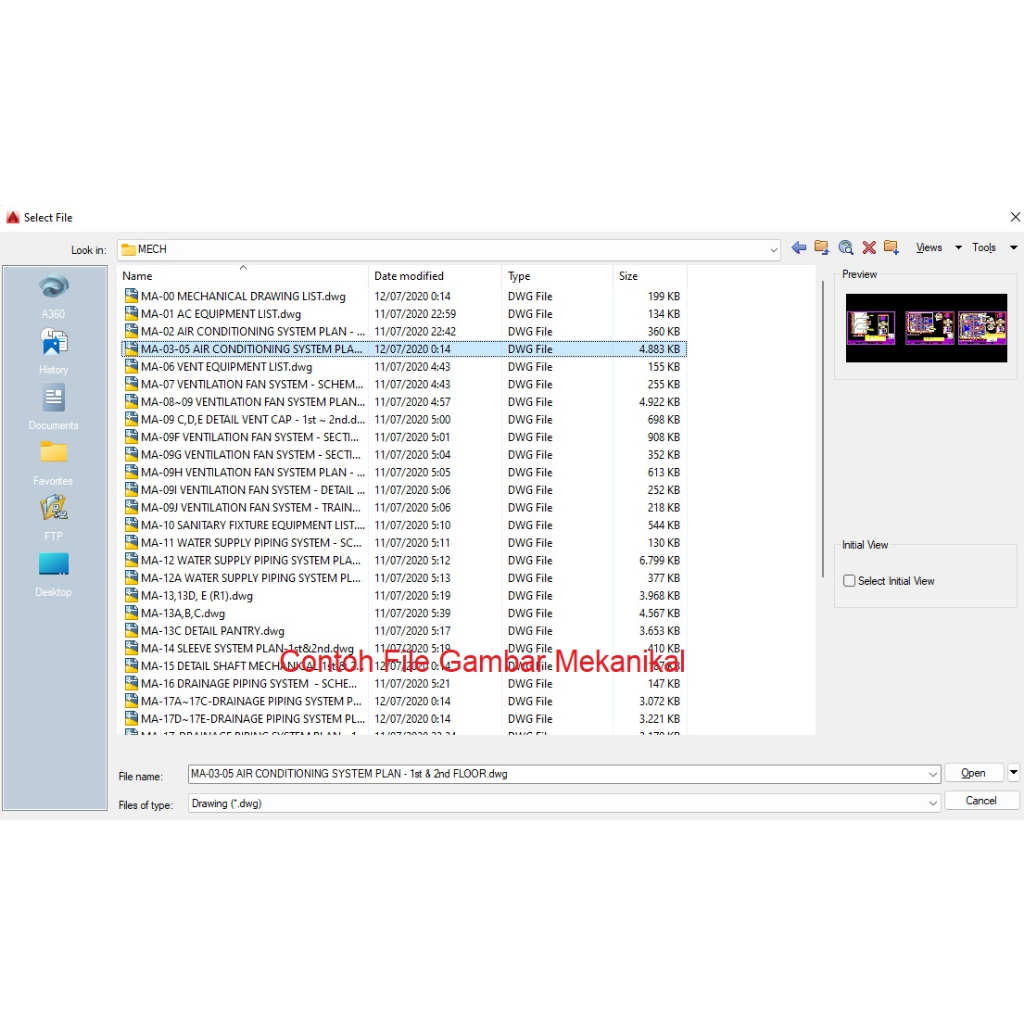Click the Search the Web icon
Image resolution: width=1024 pixels, height=1024 pixels.
pos(845,248)
